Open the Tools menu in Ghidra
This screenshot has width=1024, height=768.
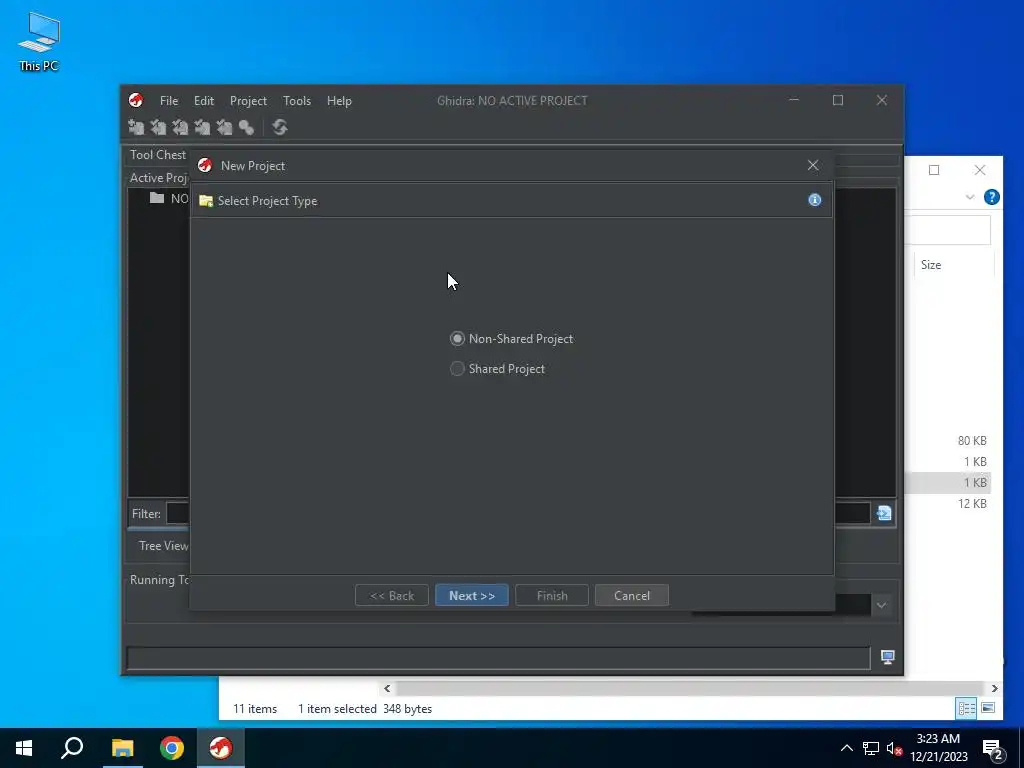point(296,101)
